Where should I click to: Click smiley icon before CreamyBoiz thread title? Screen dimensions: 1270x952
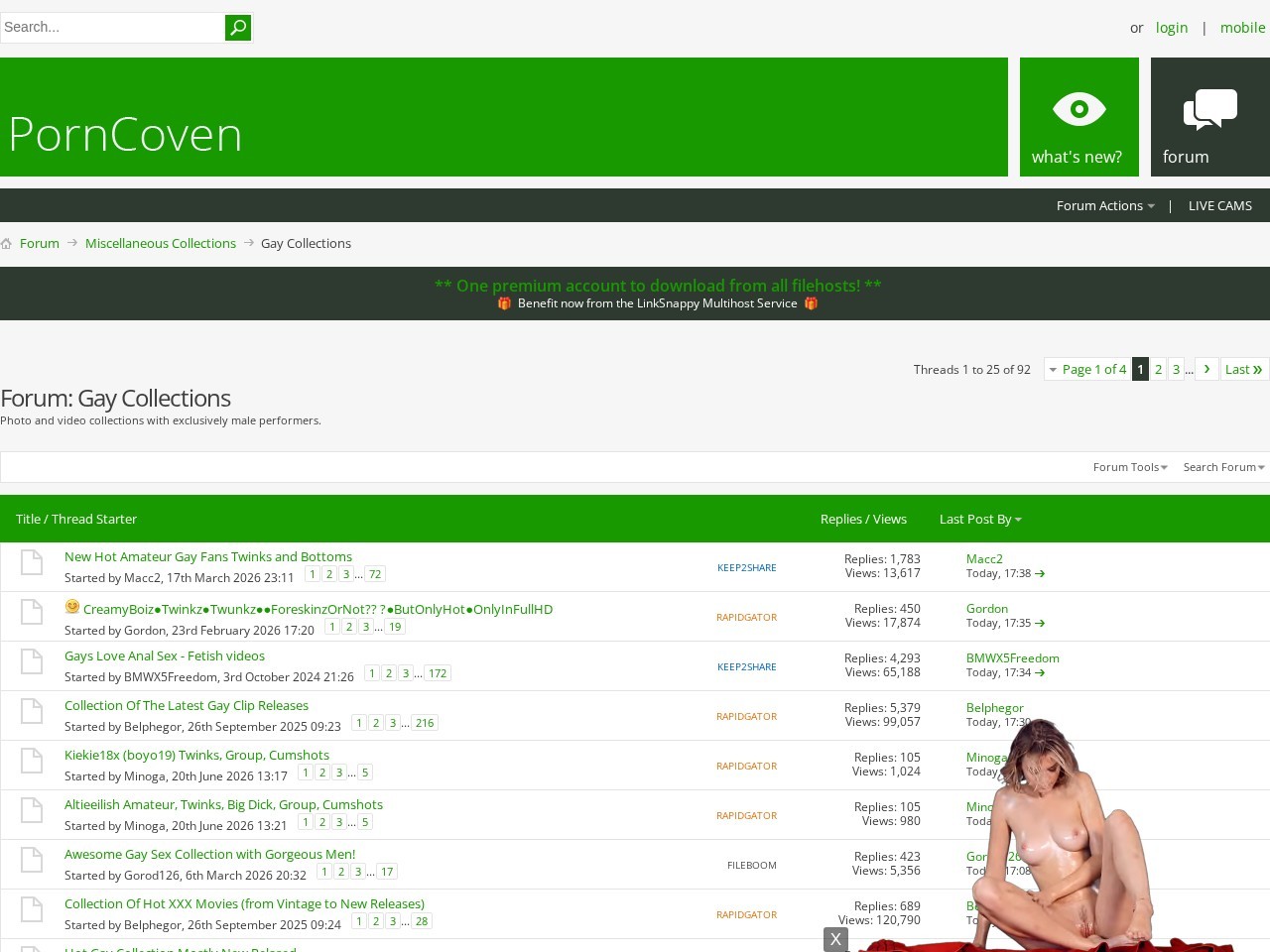[72, 606]
